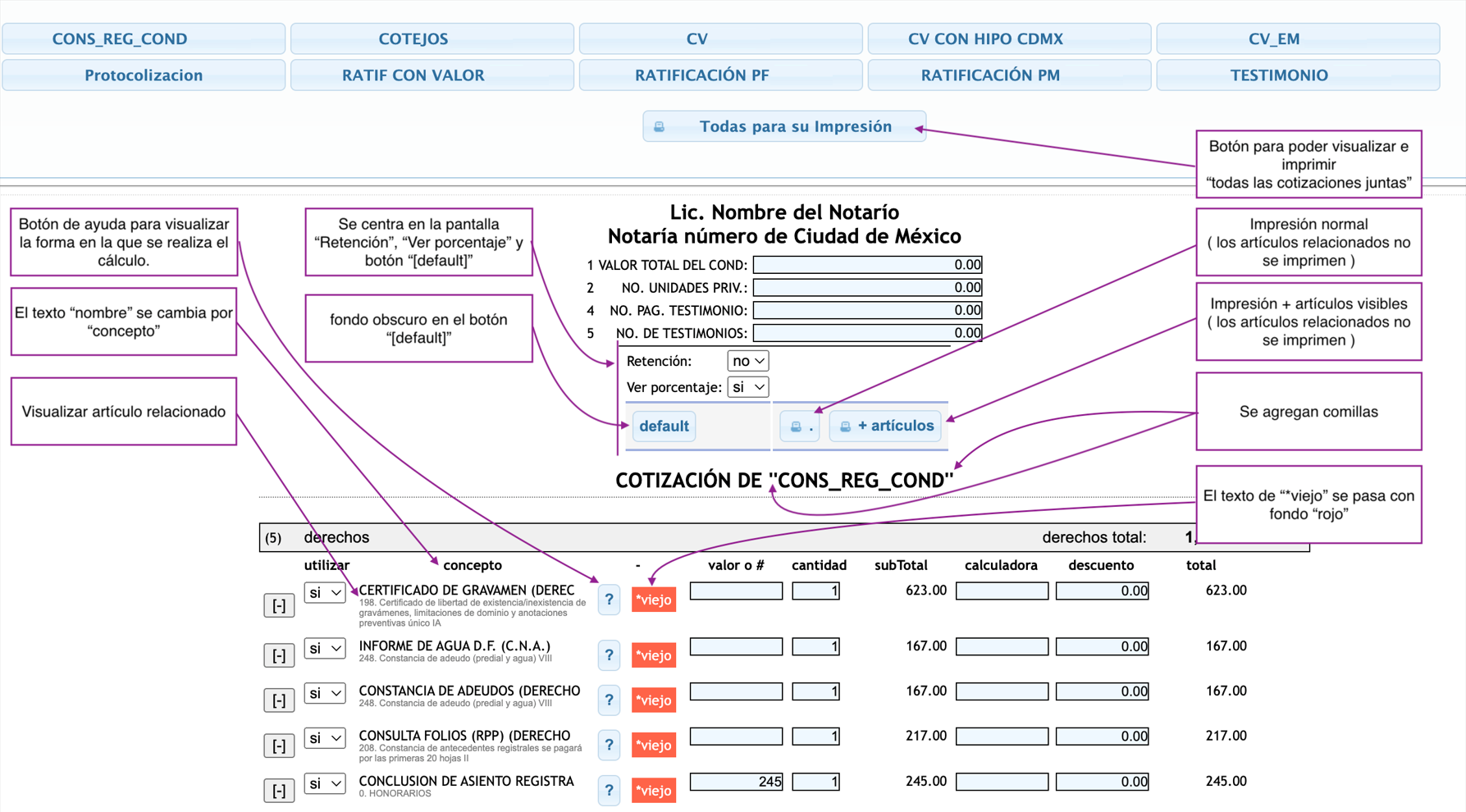Screen dimensions: 1466x812
Task: Switch to CV CON HIPO CDMX tab
Action: [x=1009, y=39]
